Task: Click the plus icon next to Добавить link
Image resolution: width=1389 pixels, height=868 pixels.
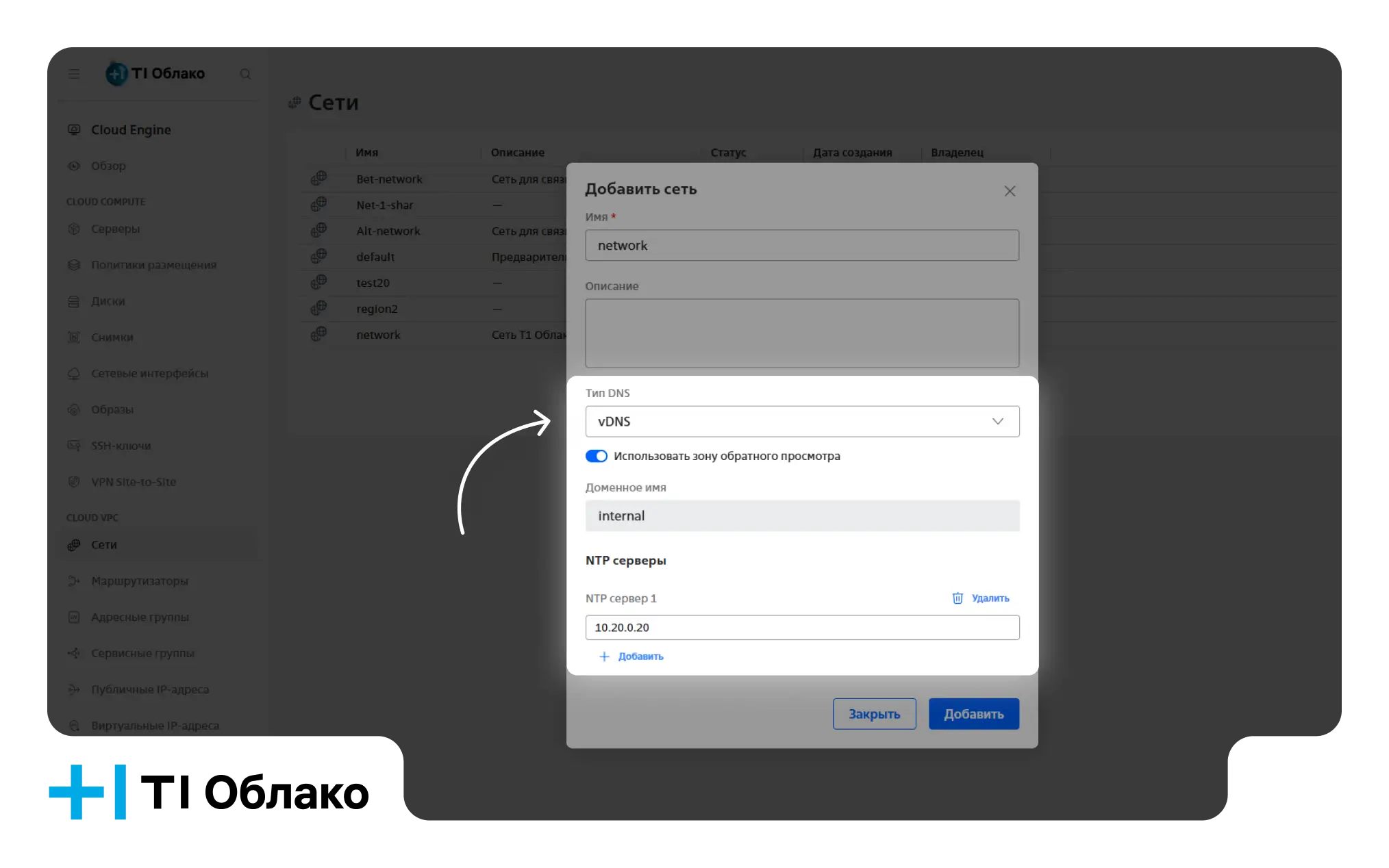Action: [604, 656]
